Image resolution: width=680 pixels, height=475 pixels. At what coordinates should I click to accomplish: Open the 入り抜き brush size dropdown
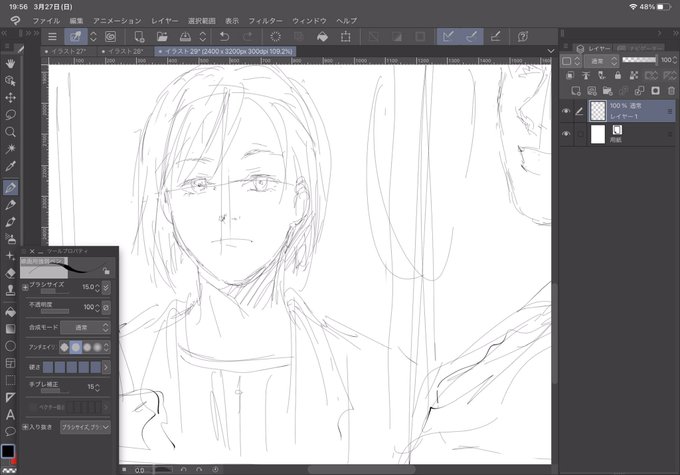[x=85, y=427]
